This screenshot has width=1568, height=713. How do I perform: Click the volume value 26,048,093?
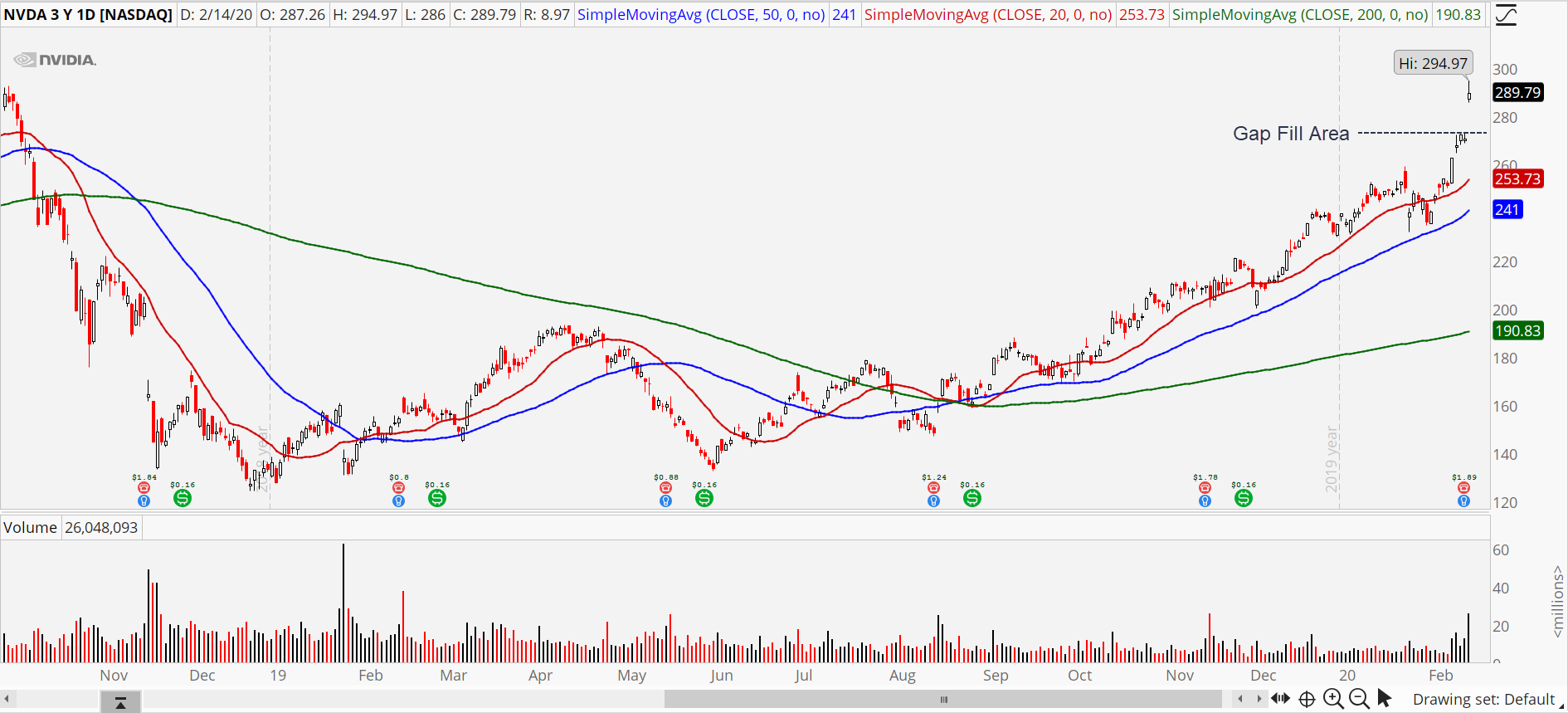click(101, 527)
